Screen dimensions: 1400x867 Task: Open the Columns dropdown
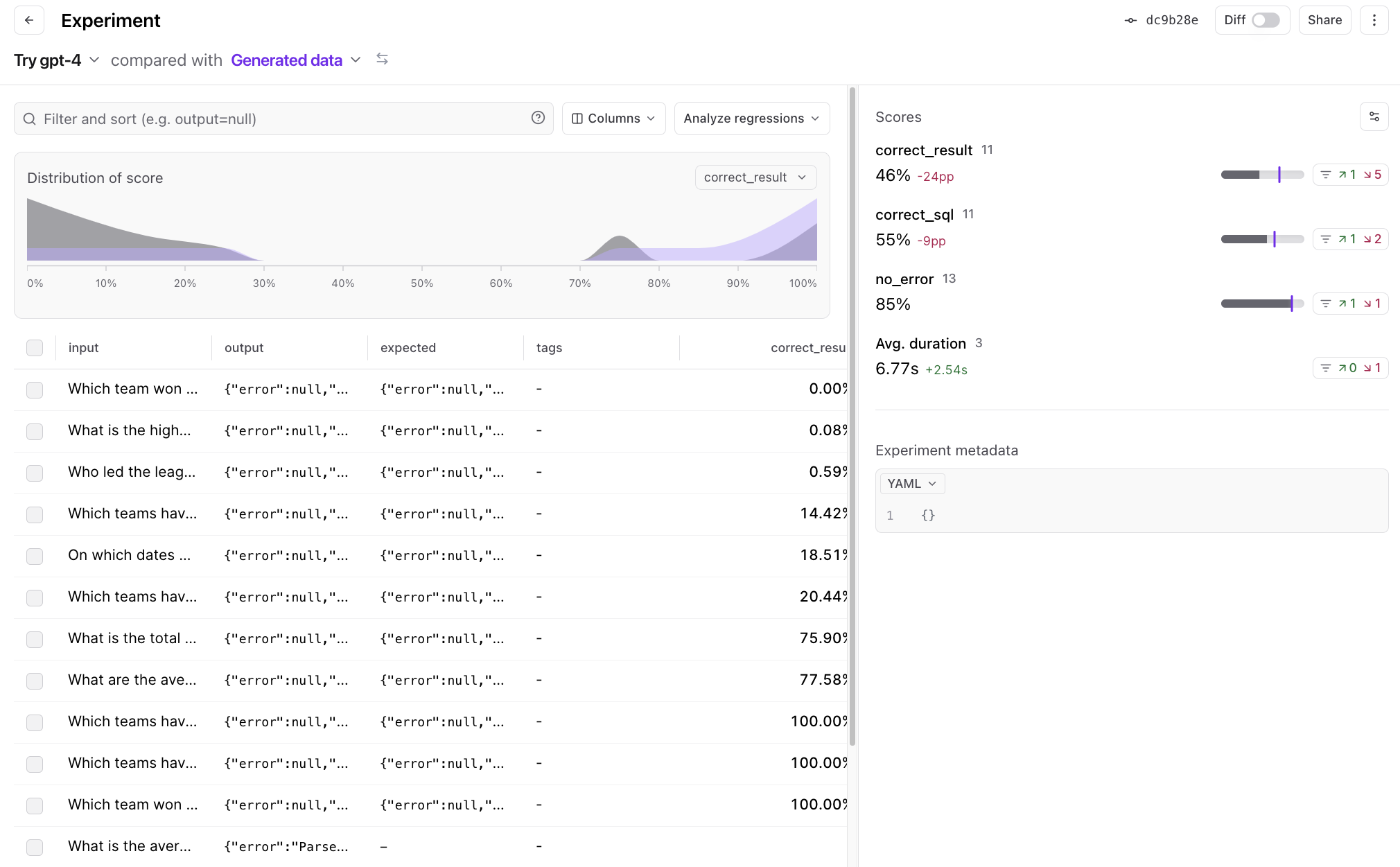pyautogui.click(x=613, y=119)
